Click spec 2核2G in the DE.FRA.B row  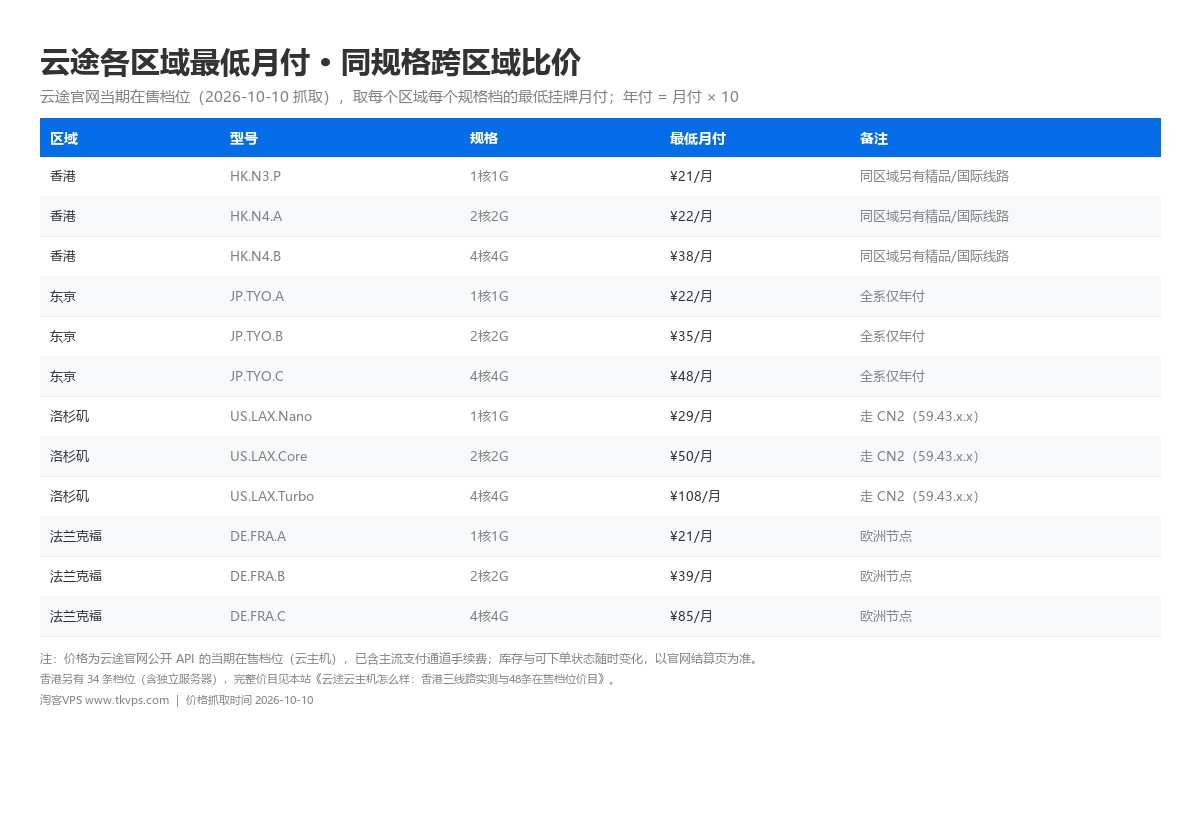489,576
